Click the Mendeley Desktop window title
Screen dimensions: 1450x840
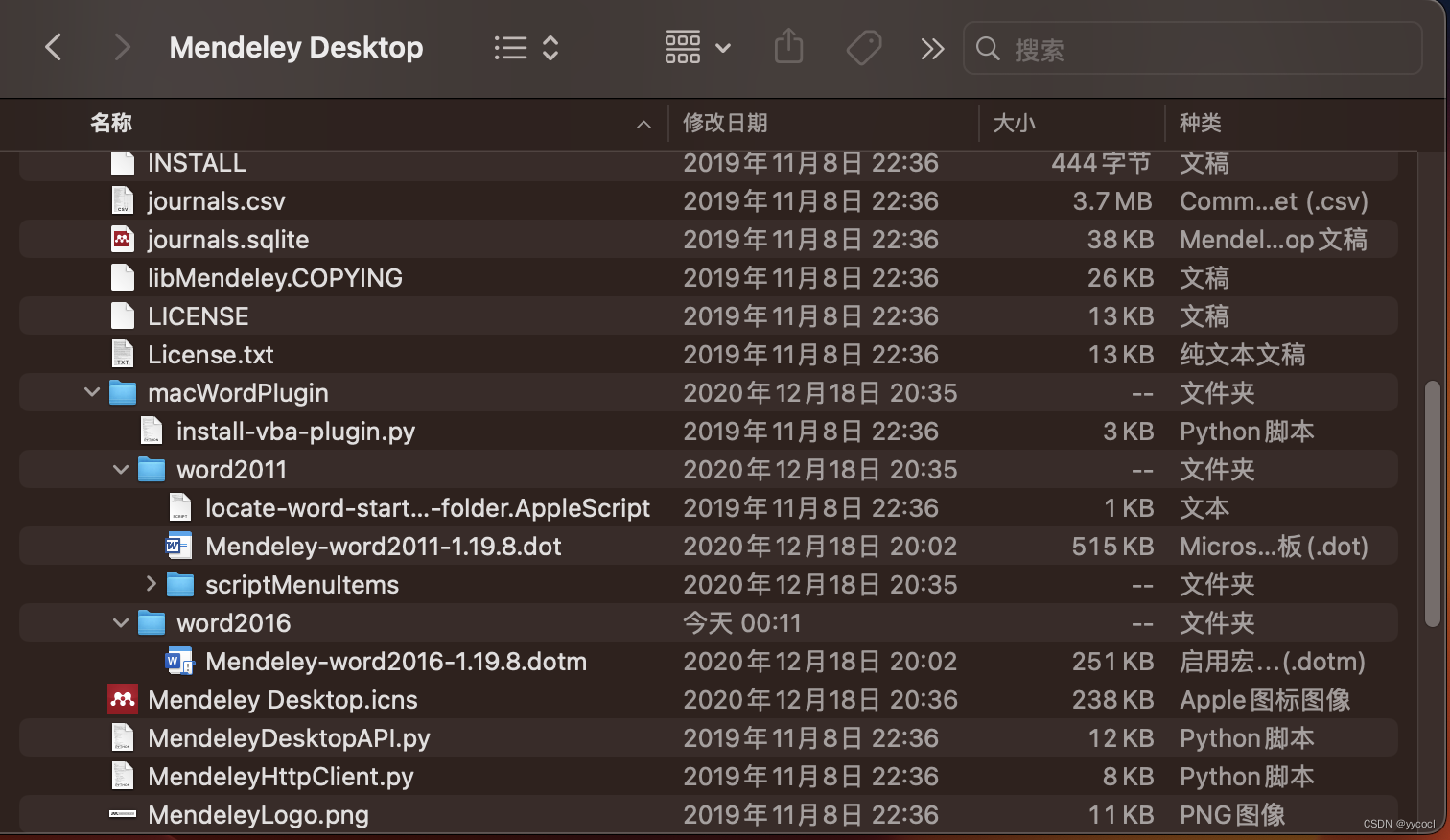point(296,47)
